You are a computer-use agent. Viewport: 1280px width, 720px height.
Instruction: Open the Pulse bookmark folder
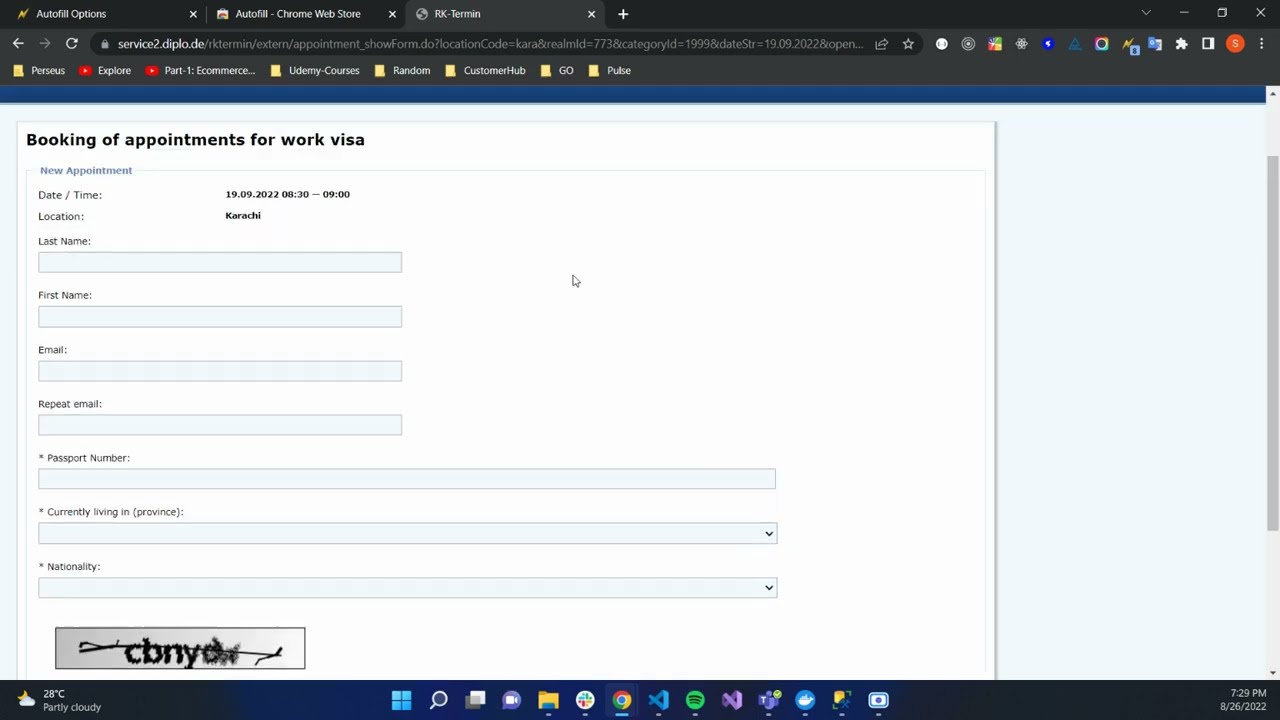click(609, 71)
